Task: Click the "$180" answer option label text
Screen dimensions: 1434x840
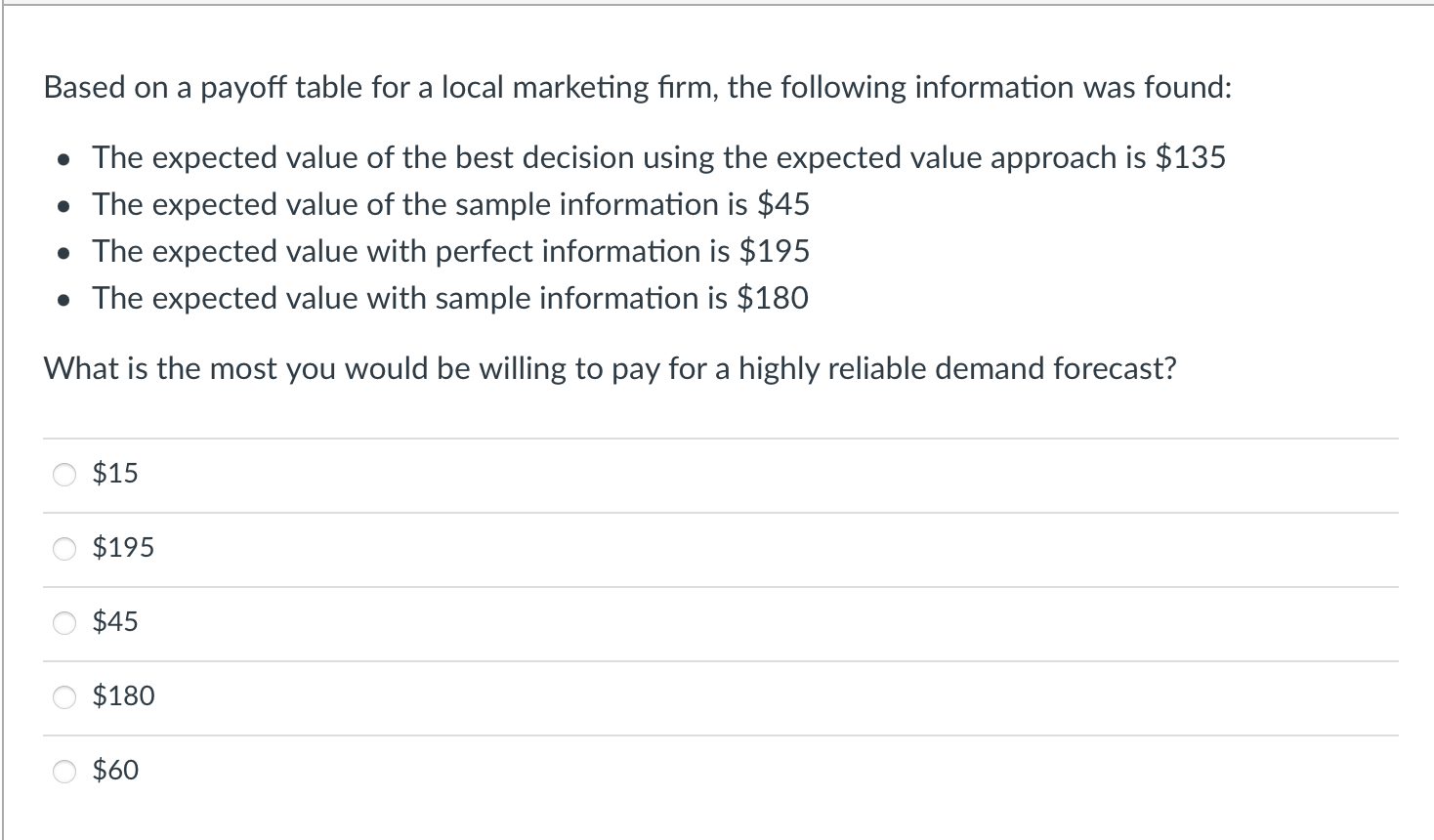Action: tap(123, 696)
